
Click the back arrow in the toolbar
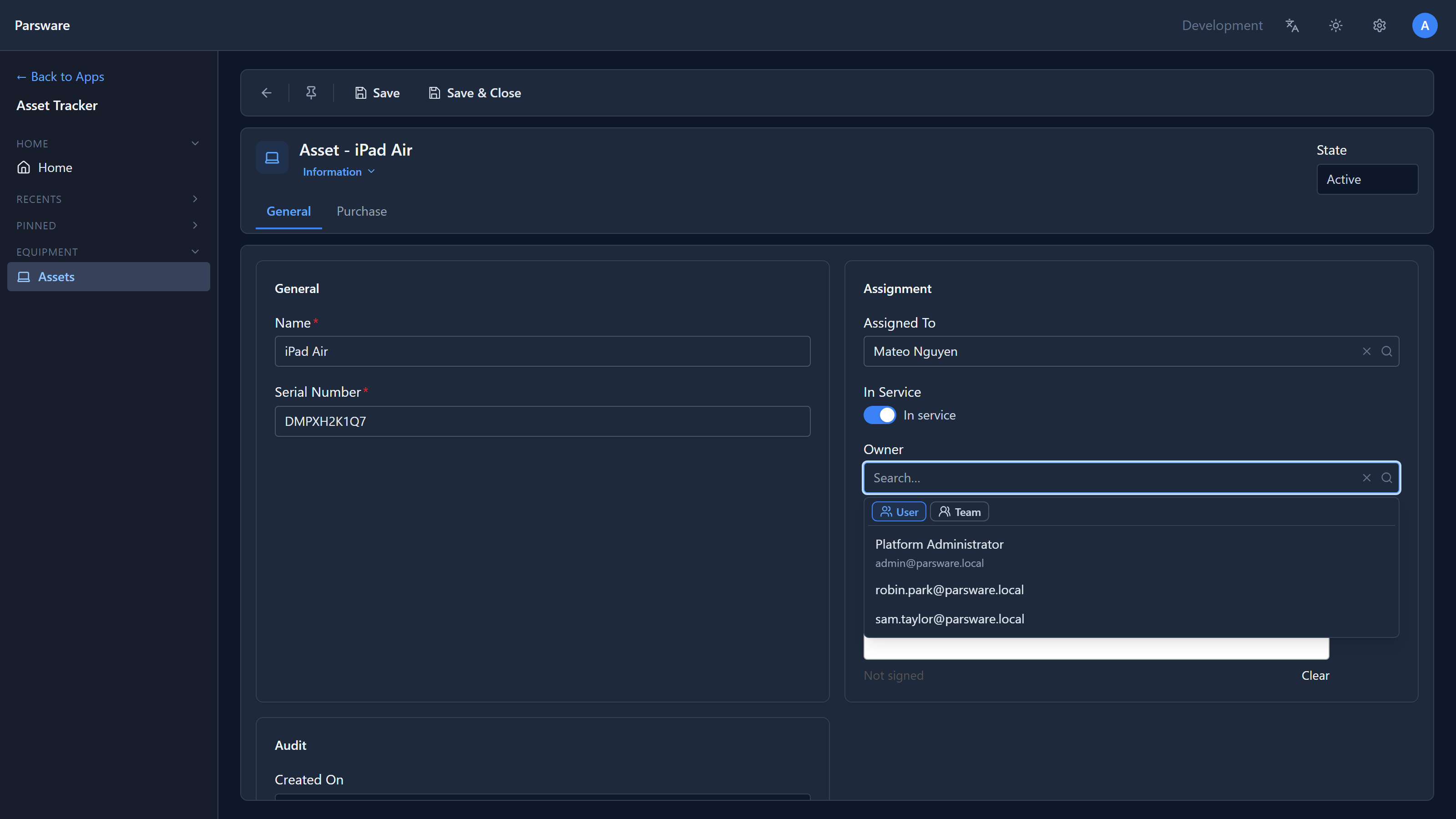(x=267, y=93)
